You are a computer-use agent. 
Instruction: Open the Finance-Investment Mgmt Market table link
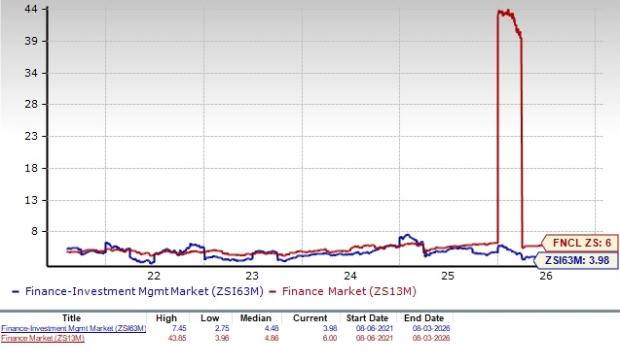74,328
